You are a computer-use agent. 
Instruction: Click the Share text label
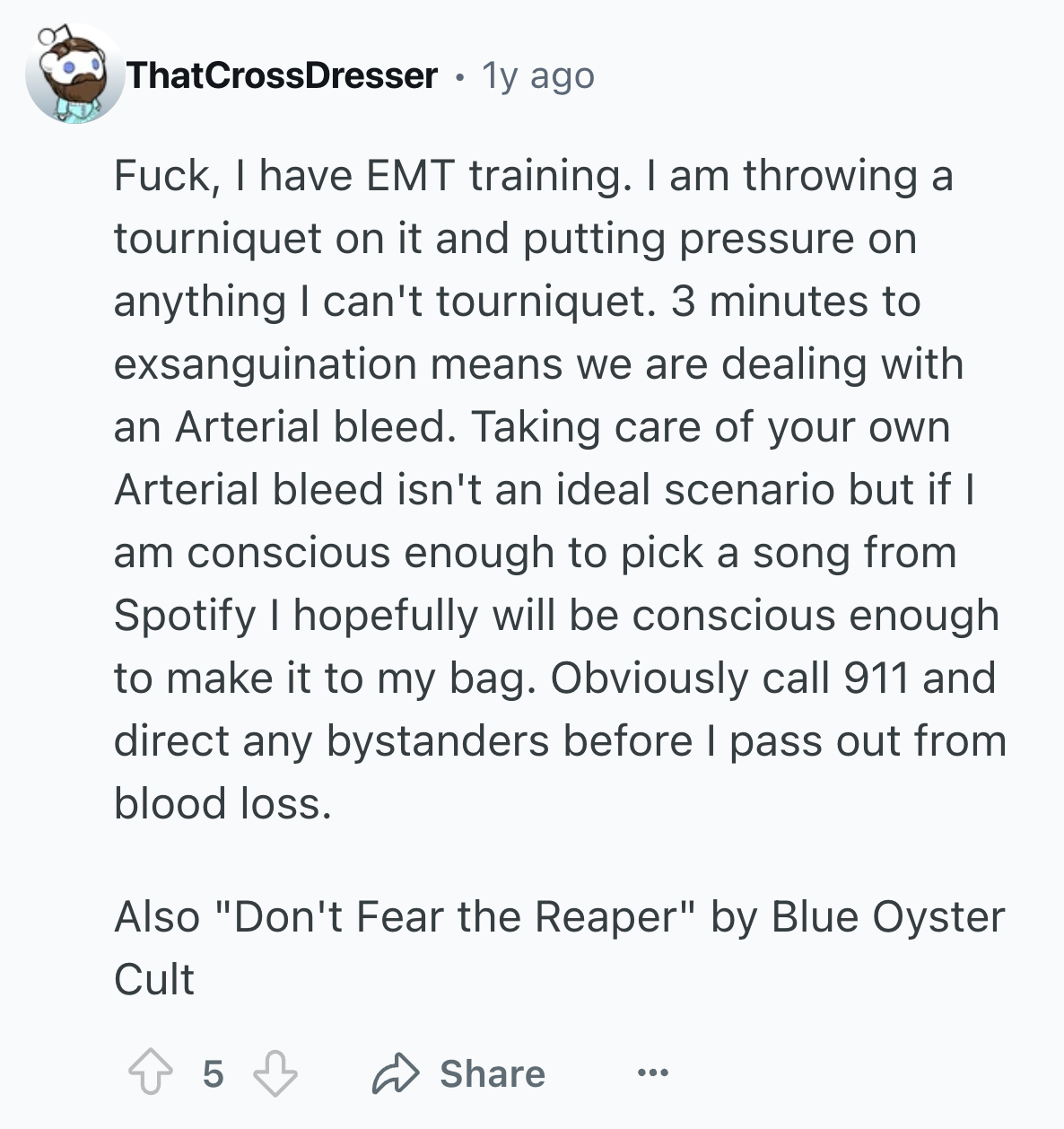[493, 1073]
